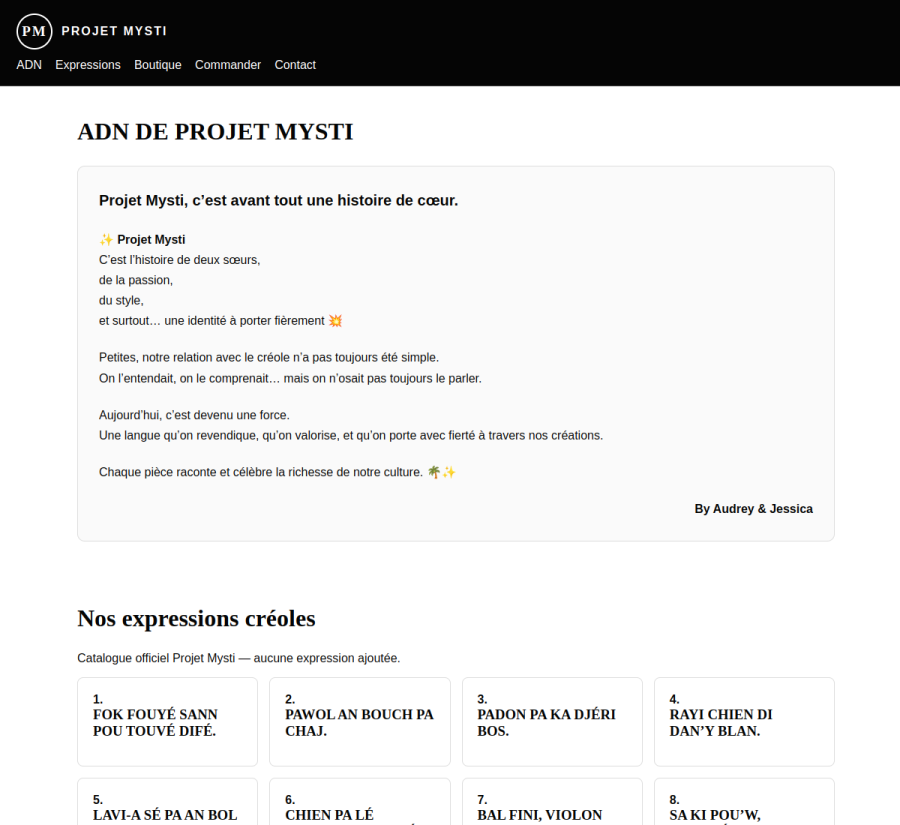900x825 pixels.
Task: Click the PM circle logo
Action: point(34,31)
